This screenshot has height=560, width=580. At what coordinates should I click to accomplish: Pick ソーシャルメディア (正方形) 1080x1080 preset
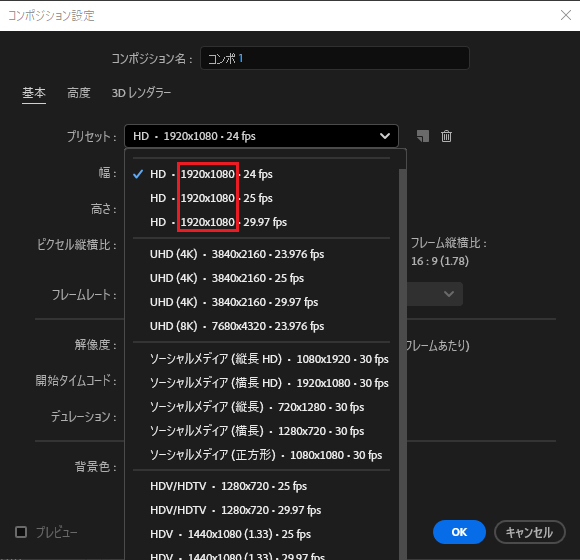pyautogui.click(x=261, y=455)
